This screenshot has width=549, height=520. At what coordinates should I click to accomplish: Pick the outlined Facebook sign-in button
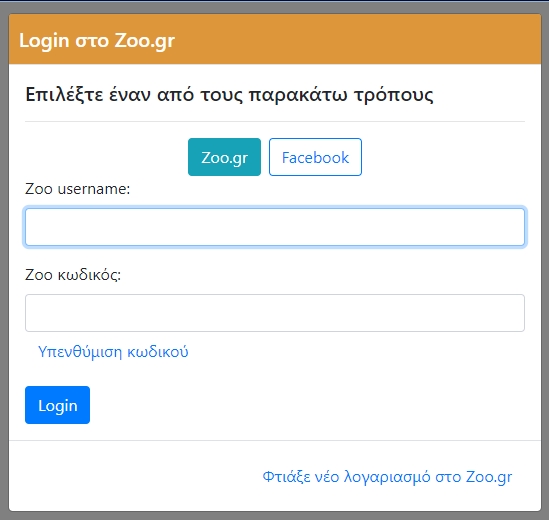(315, 157)
